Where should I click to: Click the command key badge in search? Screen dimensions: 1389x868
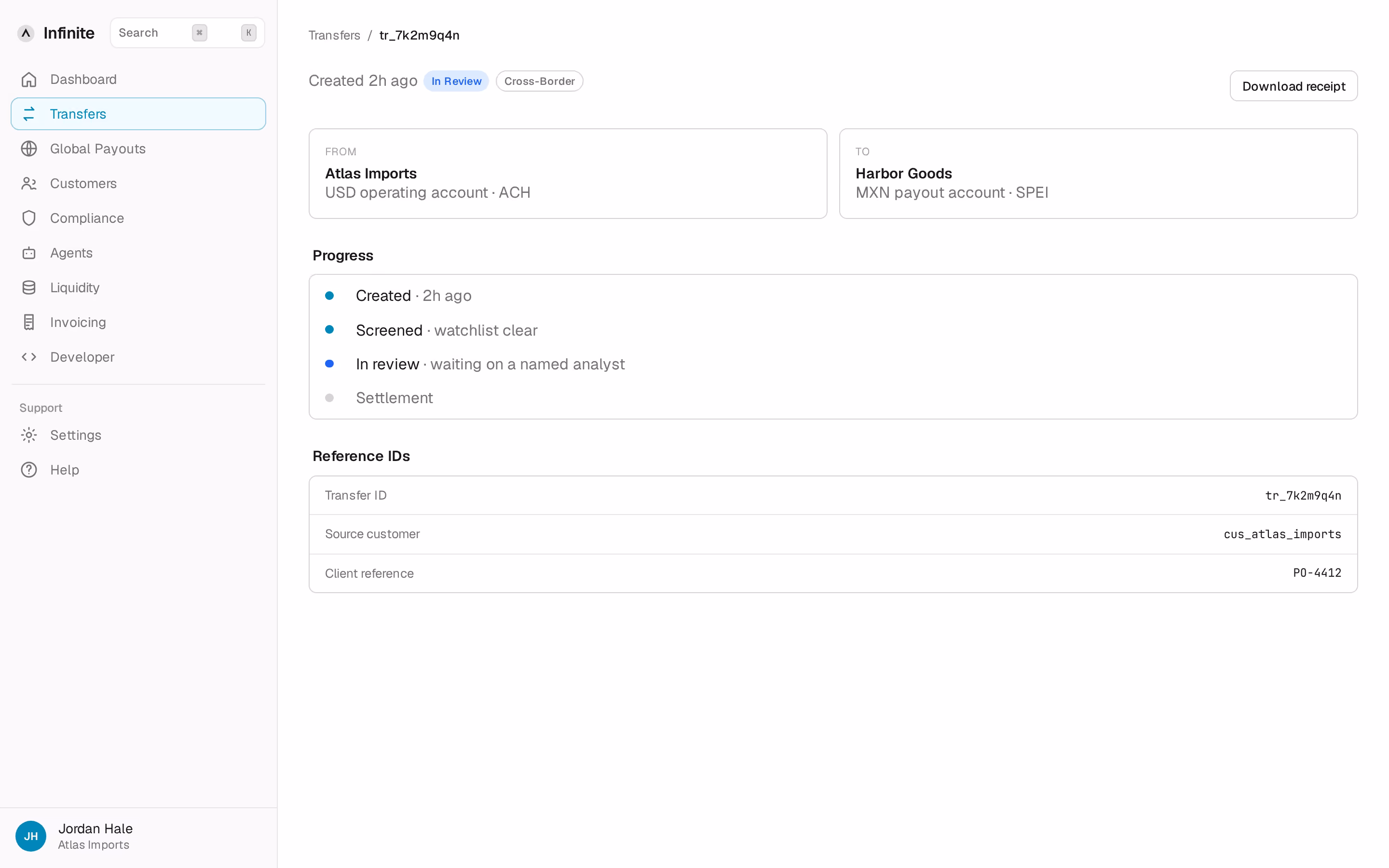199,33
